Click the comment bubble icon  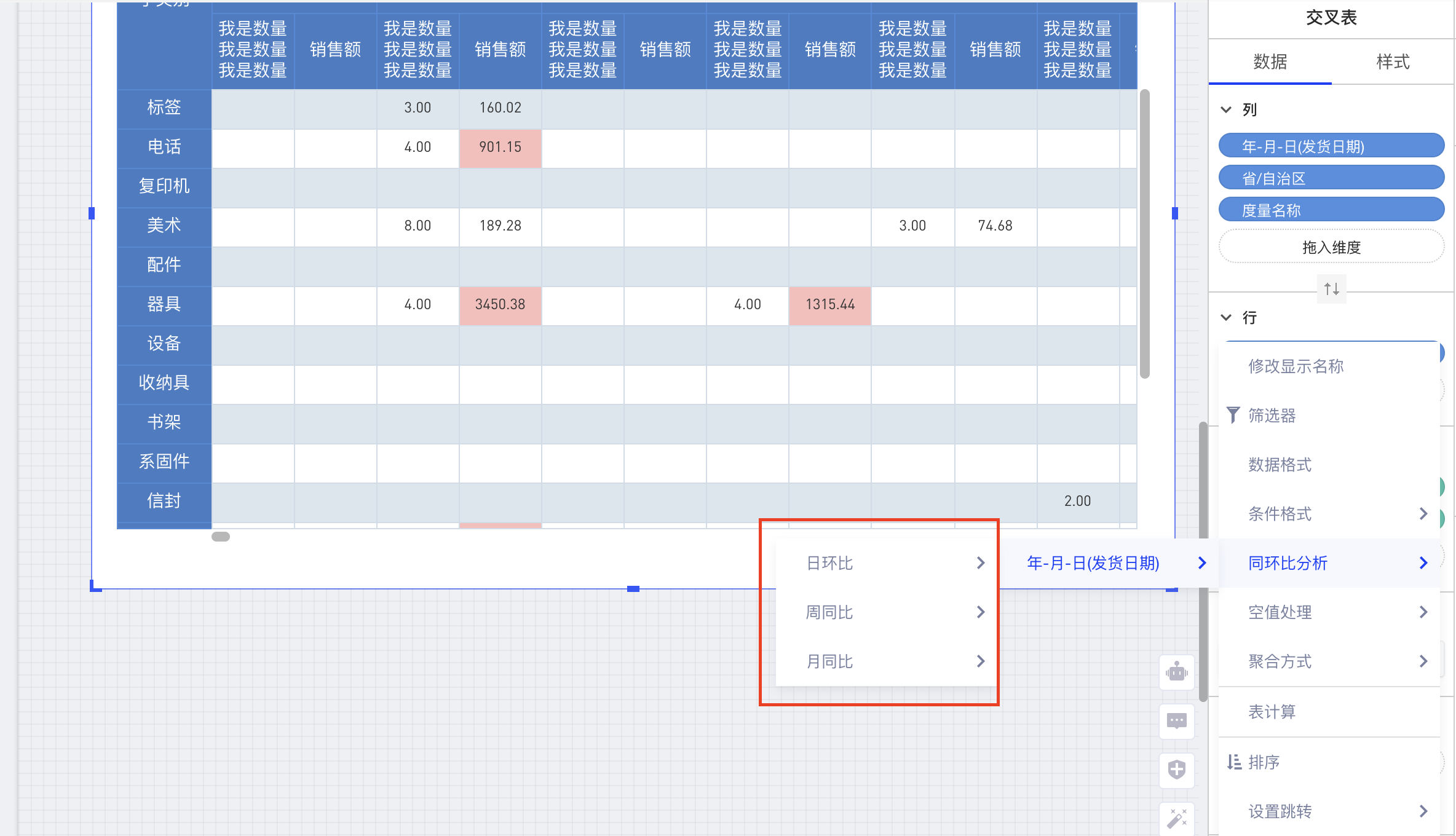[x=1176, y=721]
